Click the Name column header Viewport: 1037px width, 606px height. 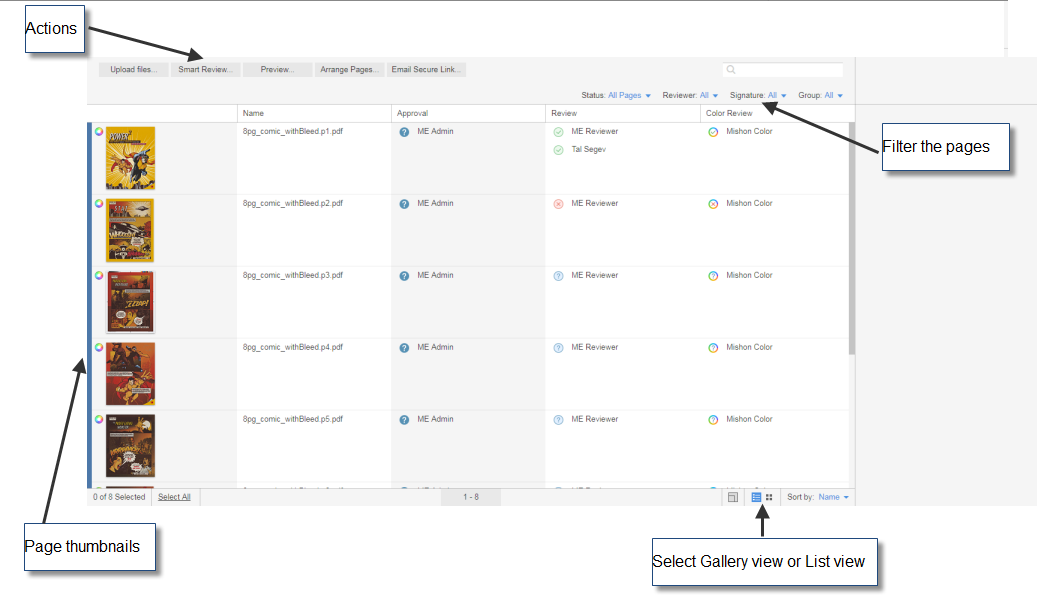254,113
